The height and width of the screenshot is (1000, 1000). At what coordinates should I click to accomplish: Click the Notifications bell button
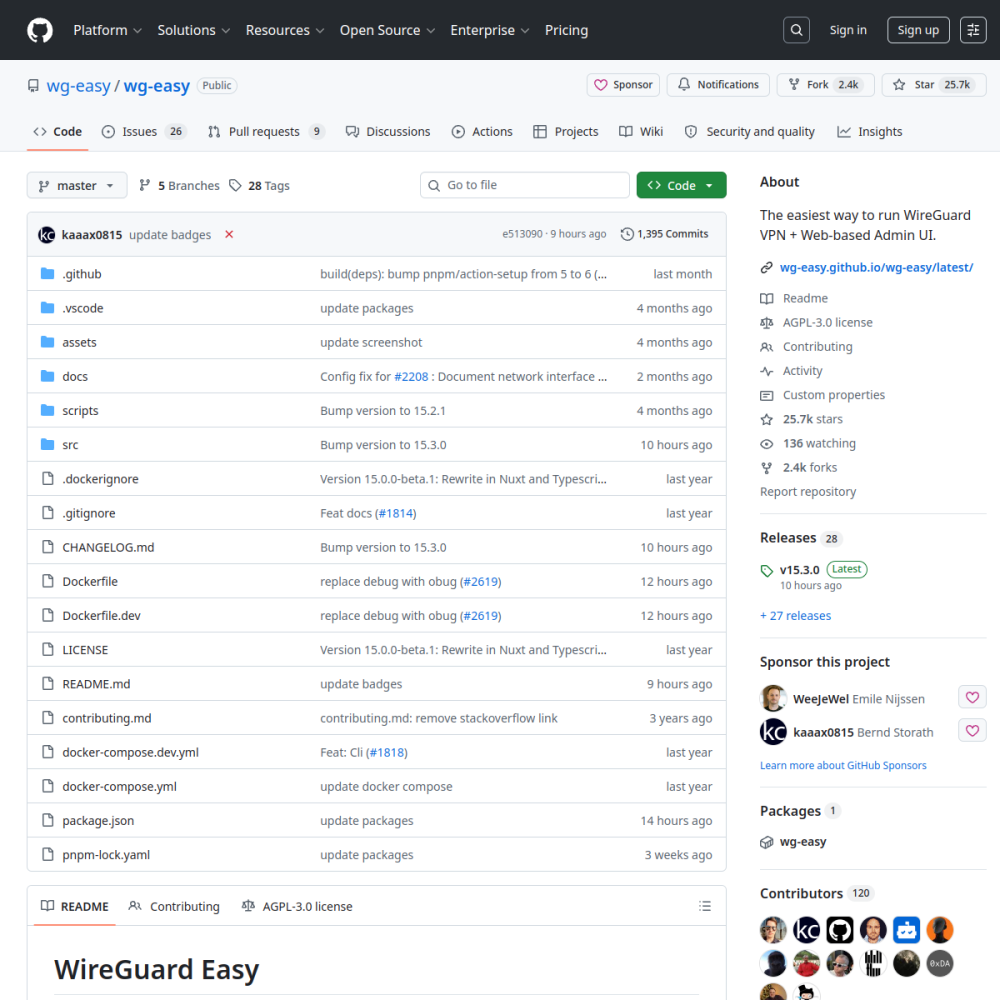(718, 85)
